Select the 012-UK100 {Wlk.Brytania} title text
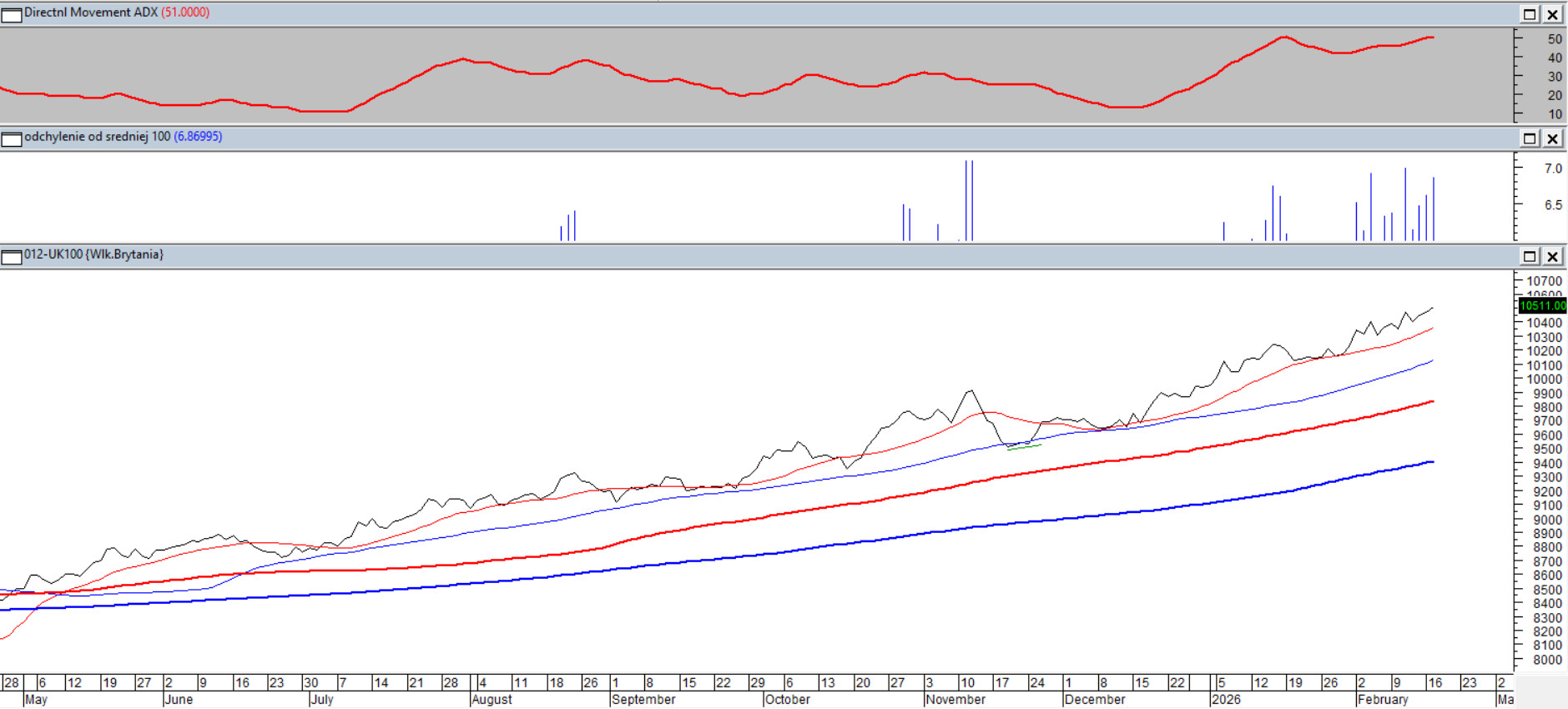 coord(93,254)
